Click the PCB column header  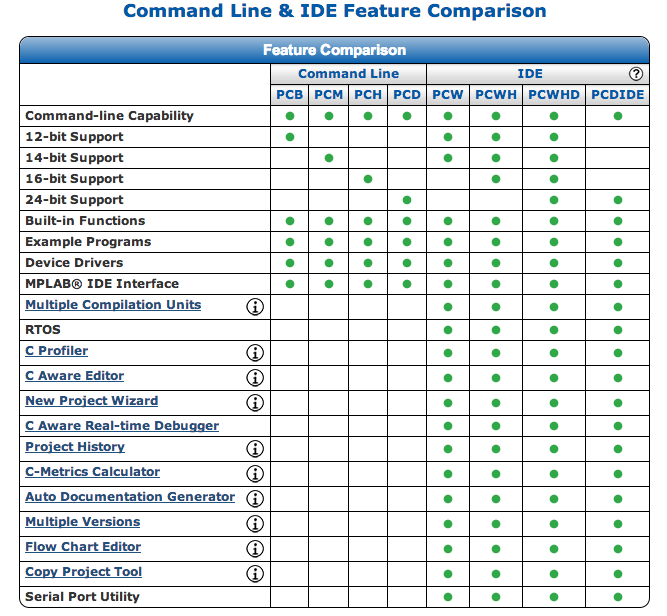coord(290,95)
